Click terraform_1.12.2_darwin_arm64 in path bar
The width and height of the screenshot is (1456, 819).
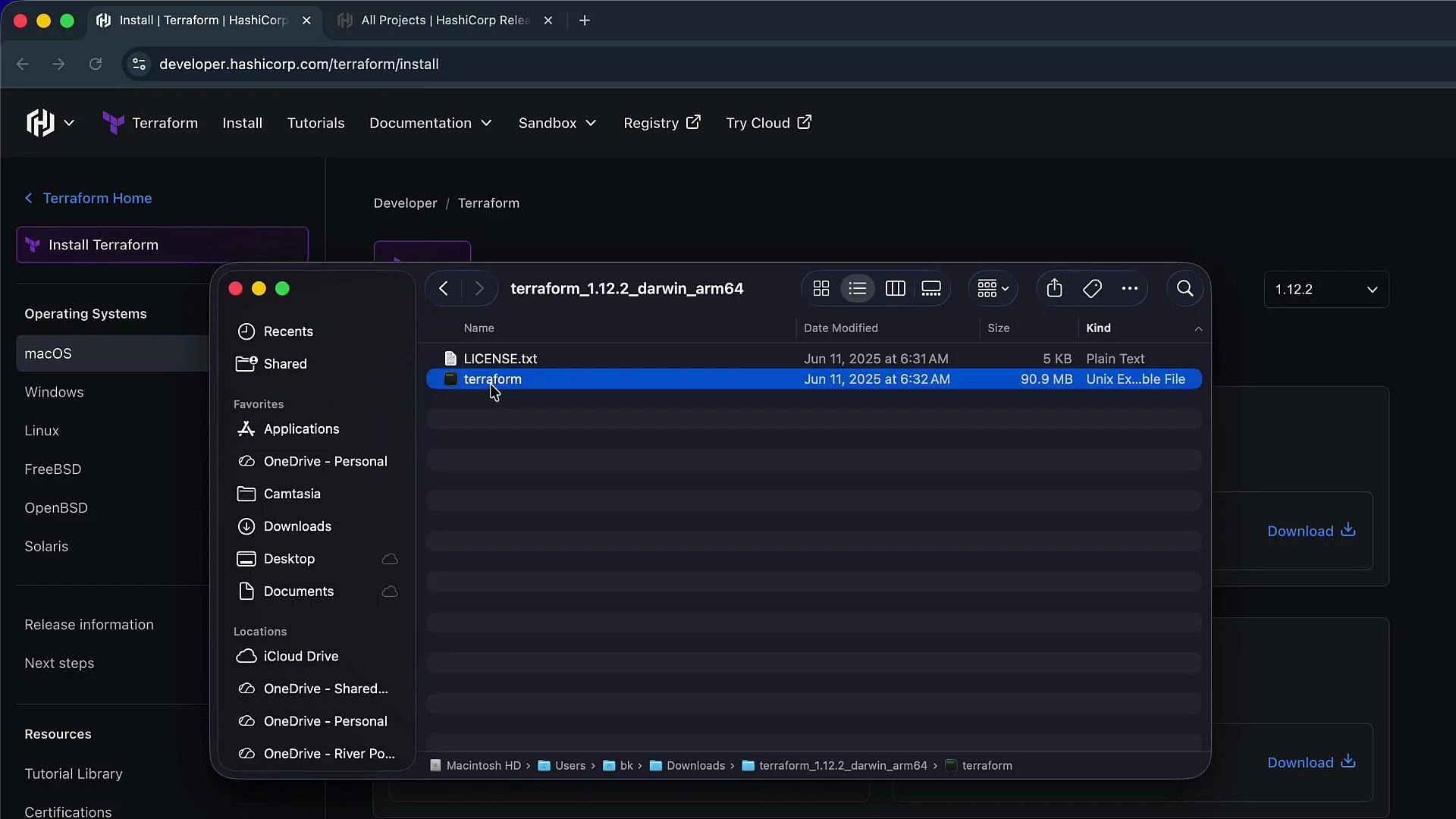tap(835, 766)
